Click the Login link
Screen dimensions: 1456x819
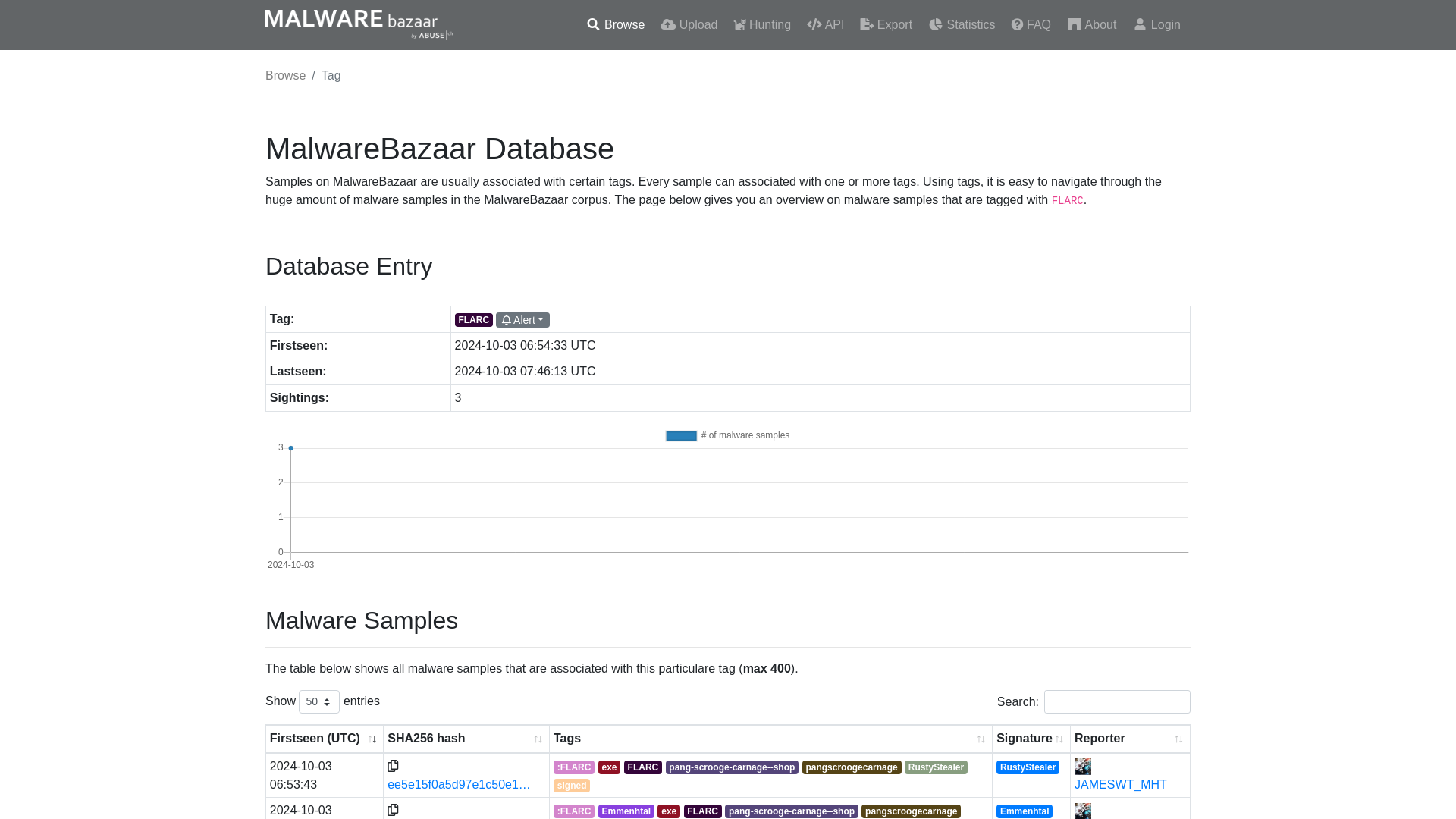pyautogui.click(x=1157, y=25)
